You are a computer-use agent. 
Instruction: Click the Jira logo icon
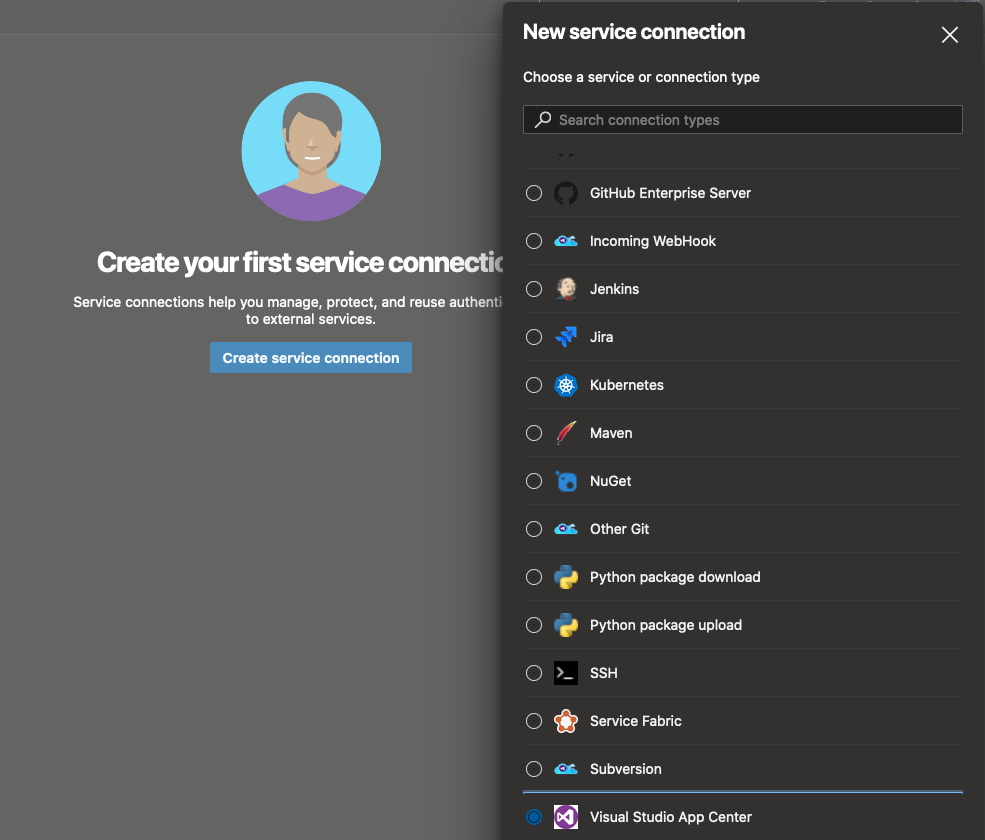pyautogui.click(x=566, y=337)
